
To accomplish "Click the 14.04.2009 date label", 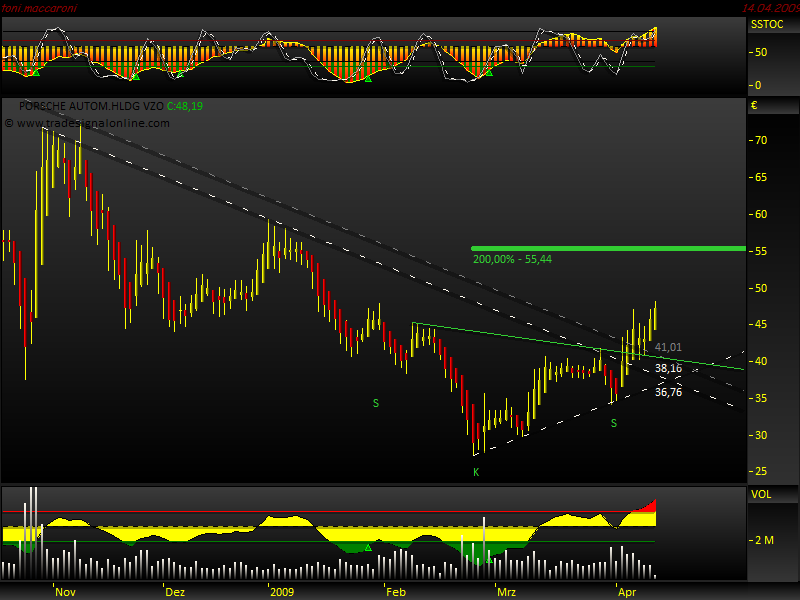I will (x=770, y=8).
